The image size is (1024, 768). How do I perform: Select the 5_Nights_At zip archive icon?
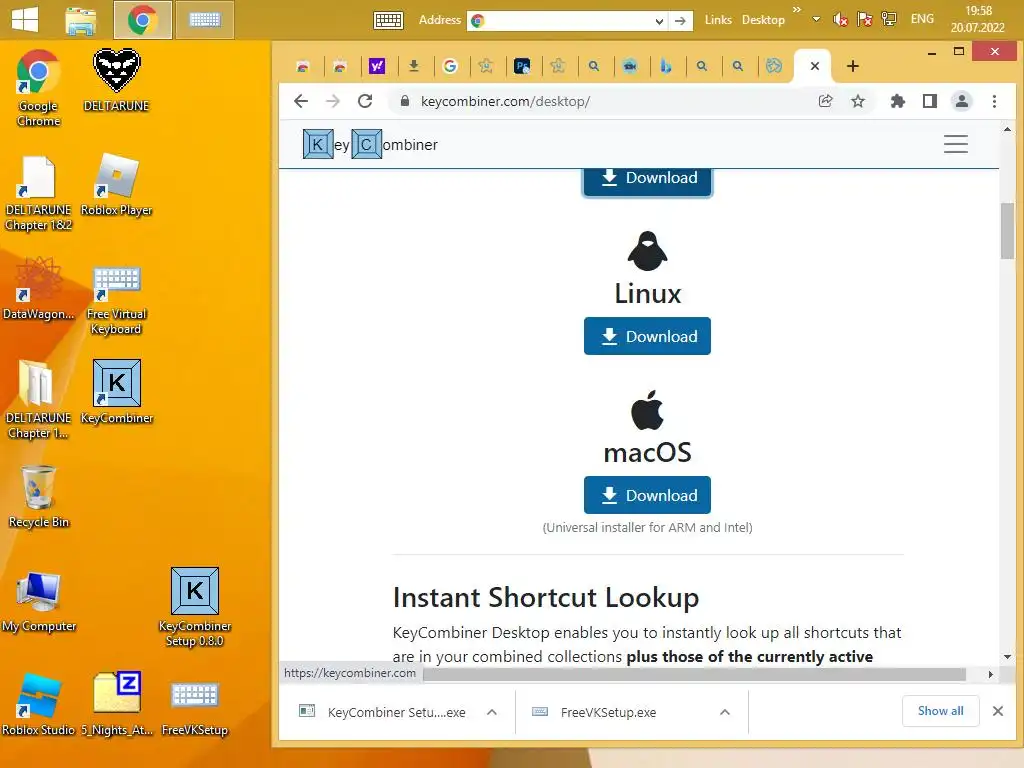116,704
